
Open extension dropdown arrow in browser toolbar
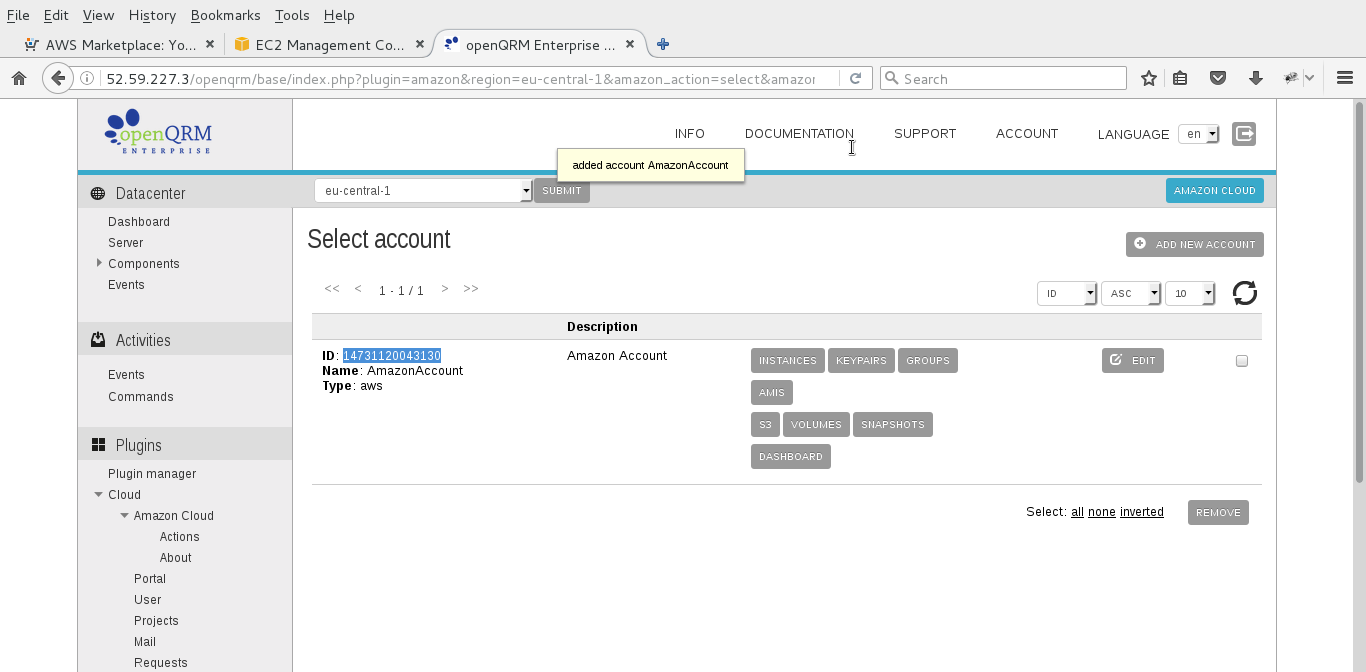pos(1309,78)
